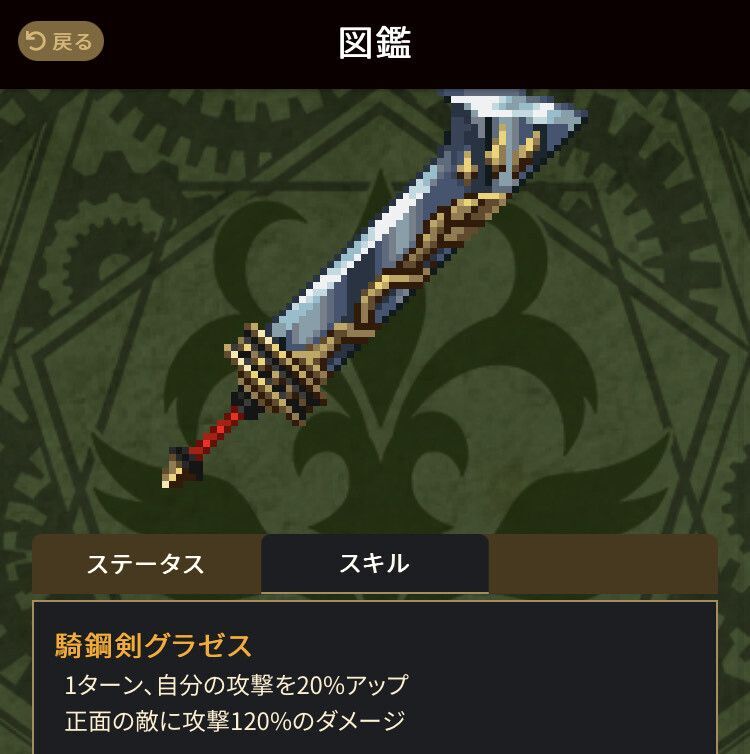The image size is (750, 754).
Task: Select the skill name 騎鋼剣グラゼス
Action: 153,645
